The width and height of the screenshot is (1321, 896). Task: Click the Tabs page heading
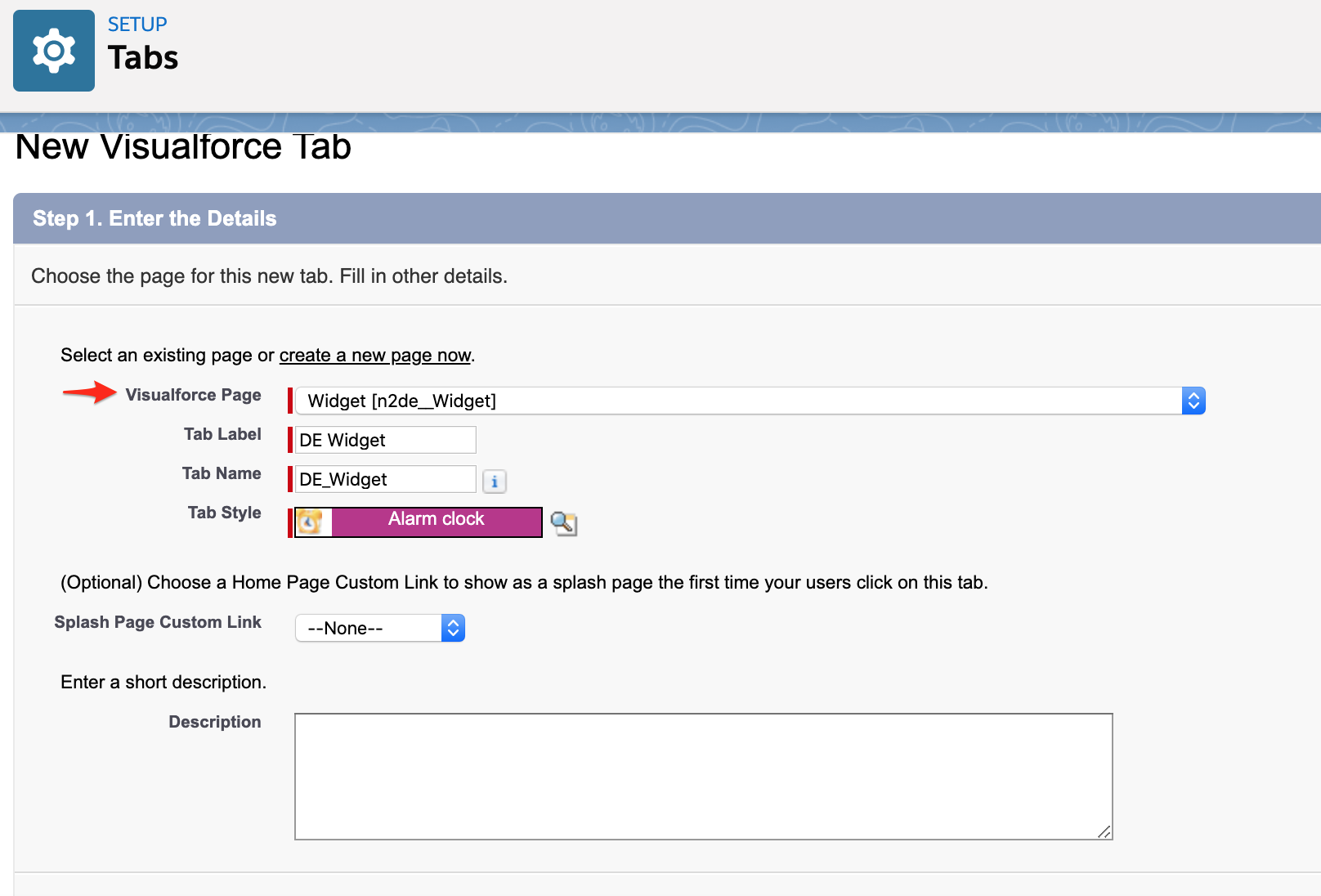(143, 58)
